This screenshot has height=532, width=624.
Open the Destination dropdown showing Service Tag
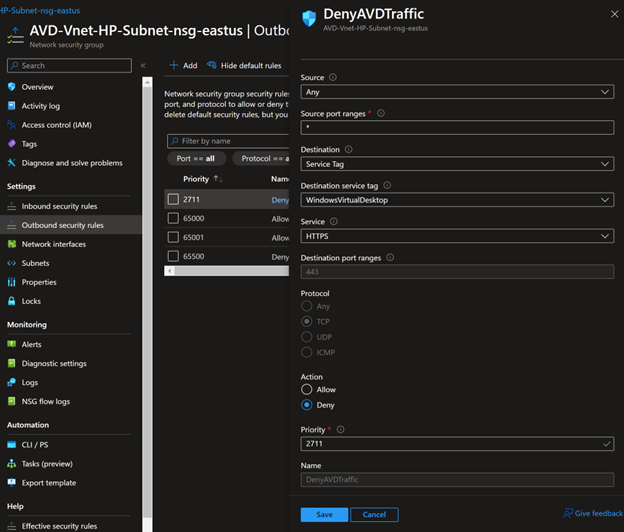coord(457,164)
